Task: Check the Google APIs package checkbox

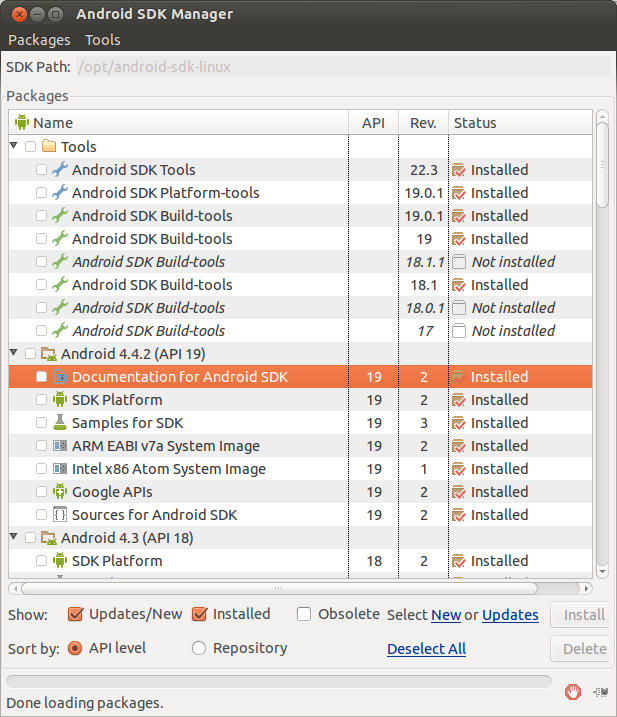Action: coord(41,492)
